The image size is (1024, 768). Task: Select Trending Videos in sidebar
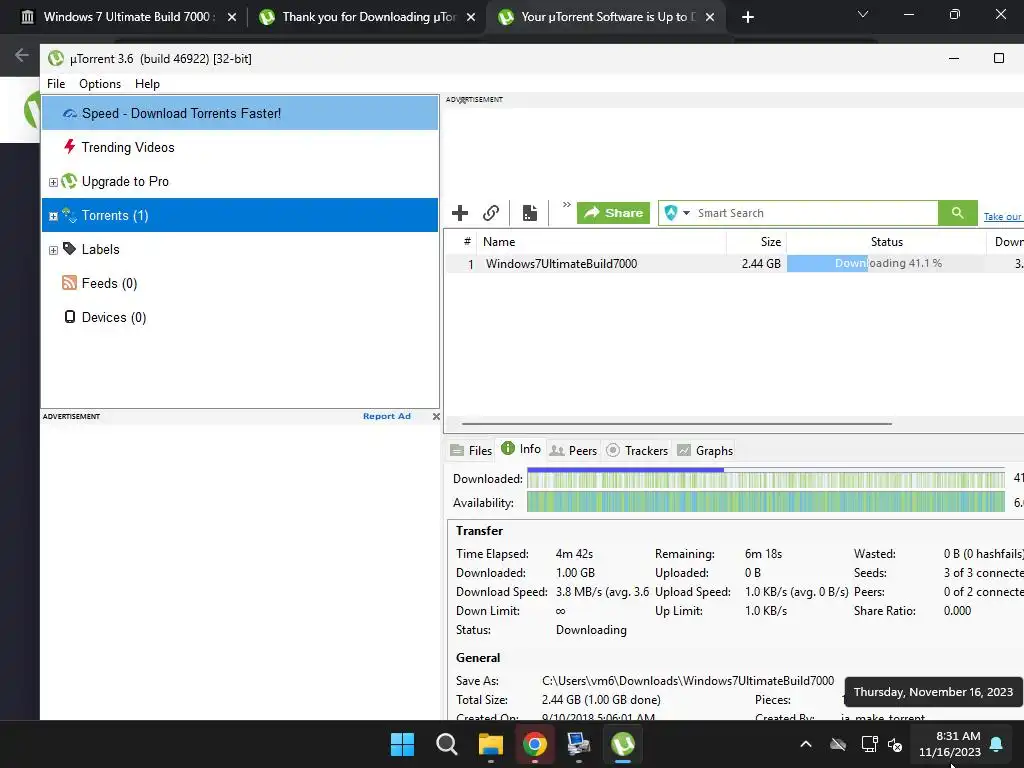(x=240, y=147)
